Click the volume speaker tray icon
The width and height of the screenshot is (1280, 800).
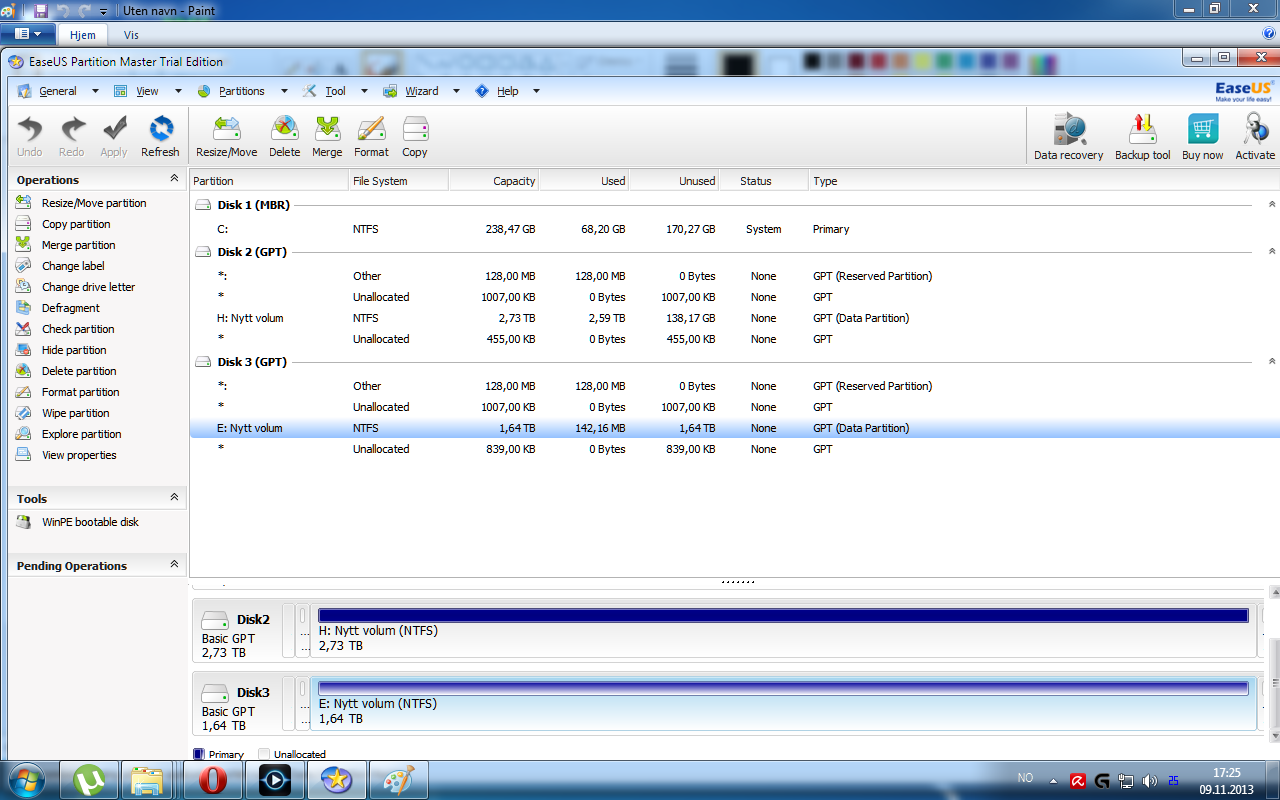[x=1149, y=781]
